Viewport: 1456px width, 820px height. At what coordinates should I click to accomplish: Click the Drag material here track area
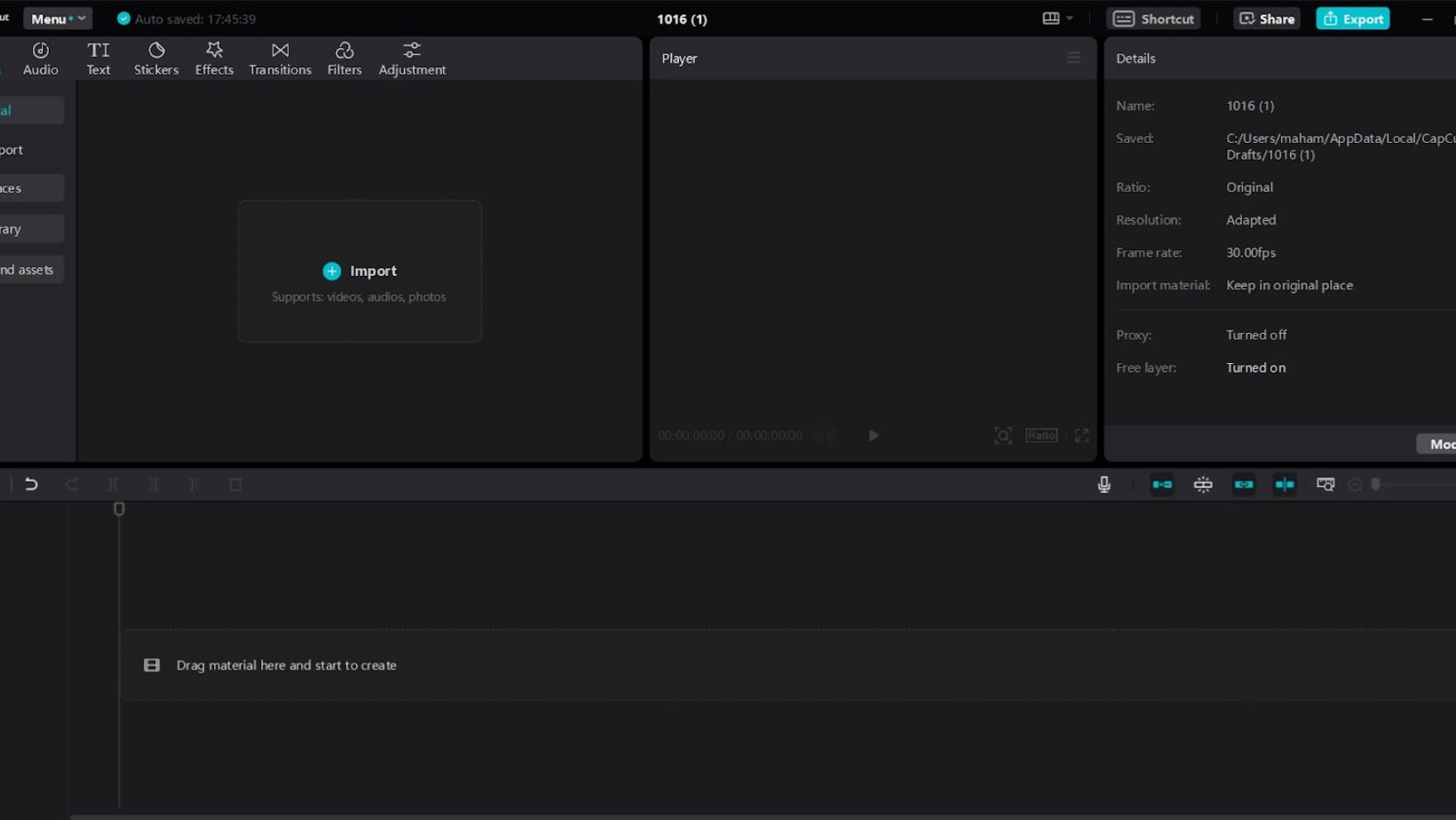[788, 665]
